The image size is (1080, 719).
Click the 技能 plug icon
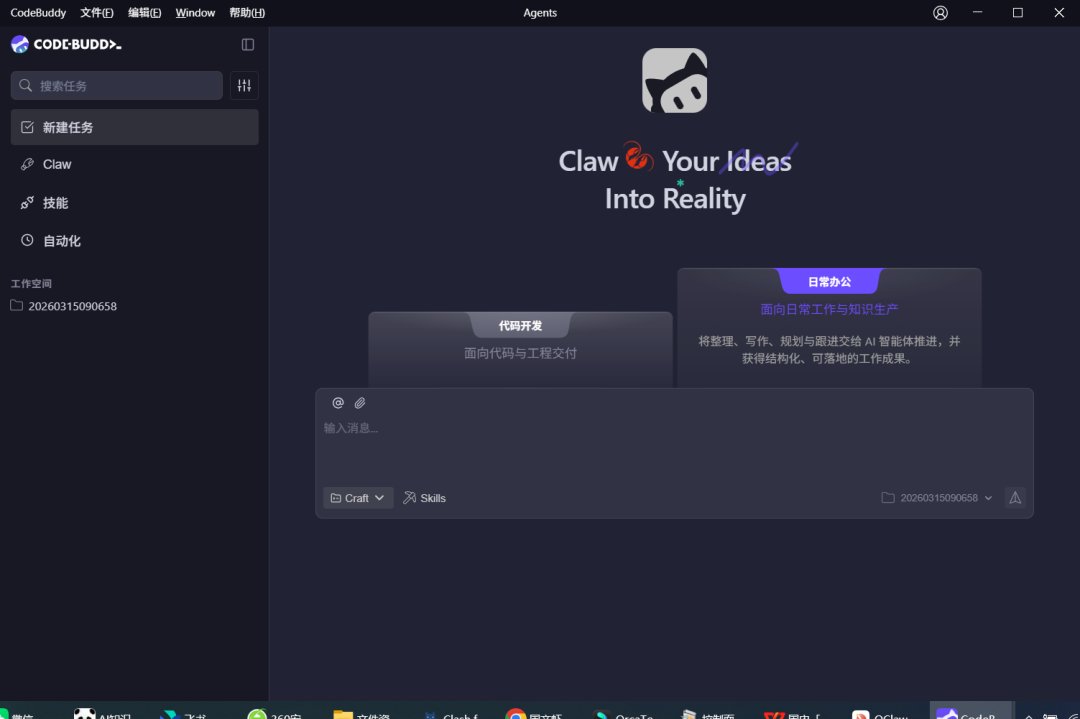pyautogui.click(x=28, y=203)
